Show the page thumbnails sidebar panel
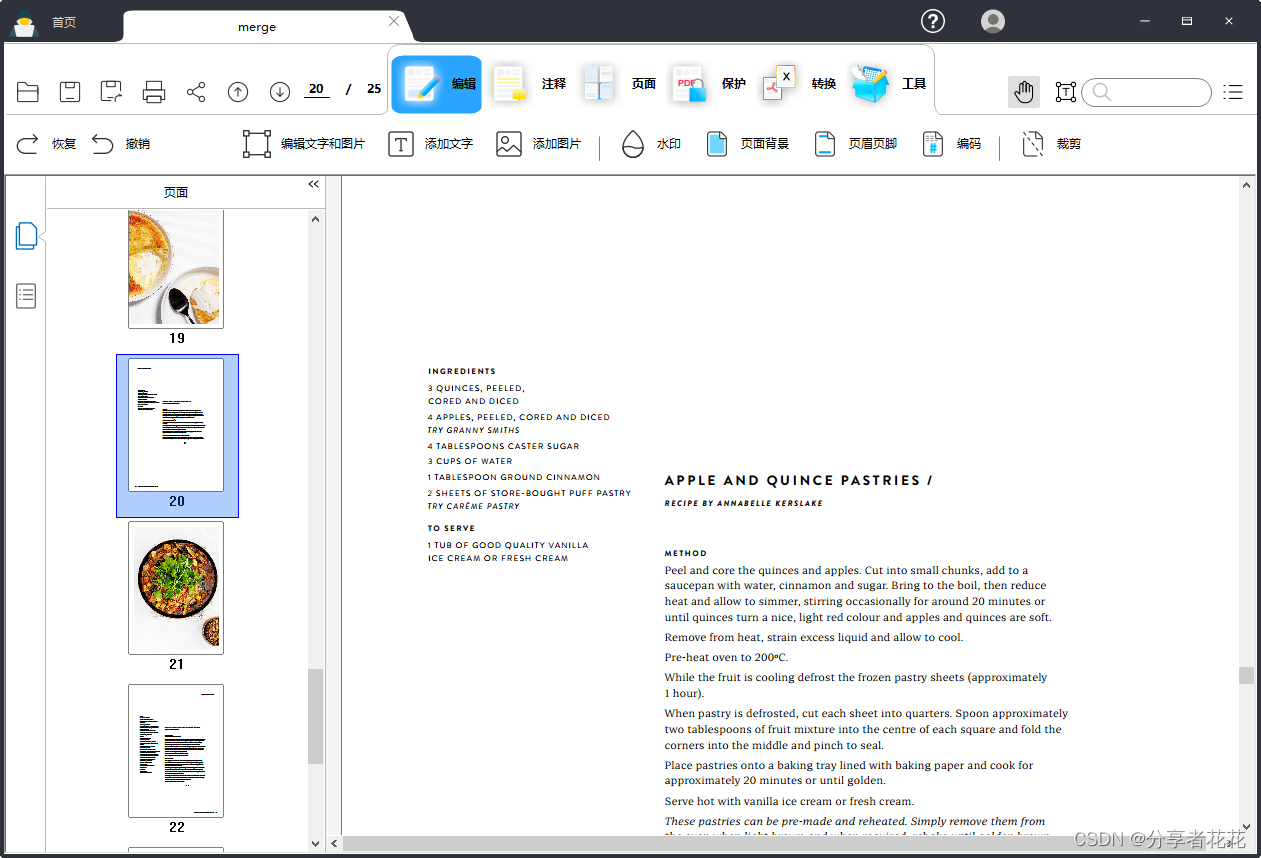Viewport: 1261px width, 858px height. [27, 236]
